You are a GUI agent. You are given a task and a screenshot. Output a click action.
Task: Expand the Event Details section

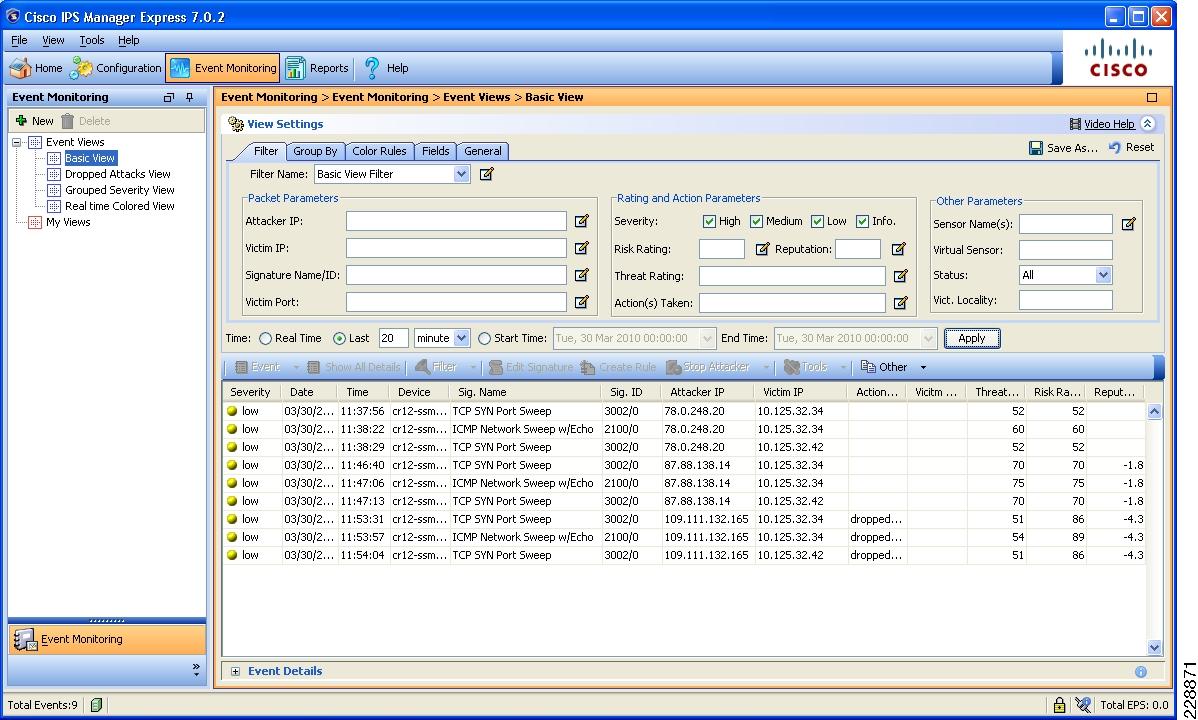tap(235, 672)
